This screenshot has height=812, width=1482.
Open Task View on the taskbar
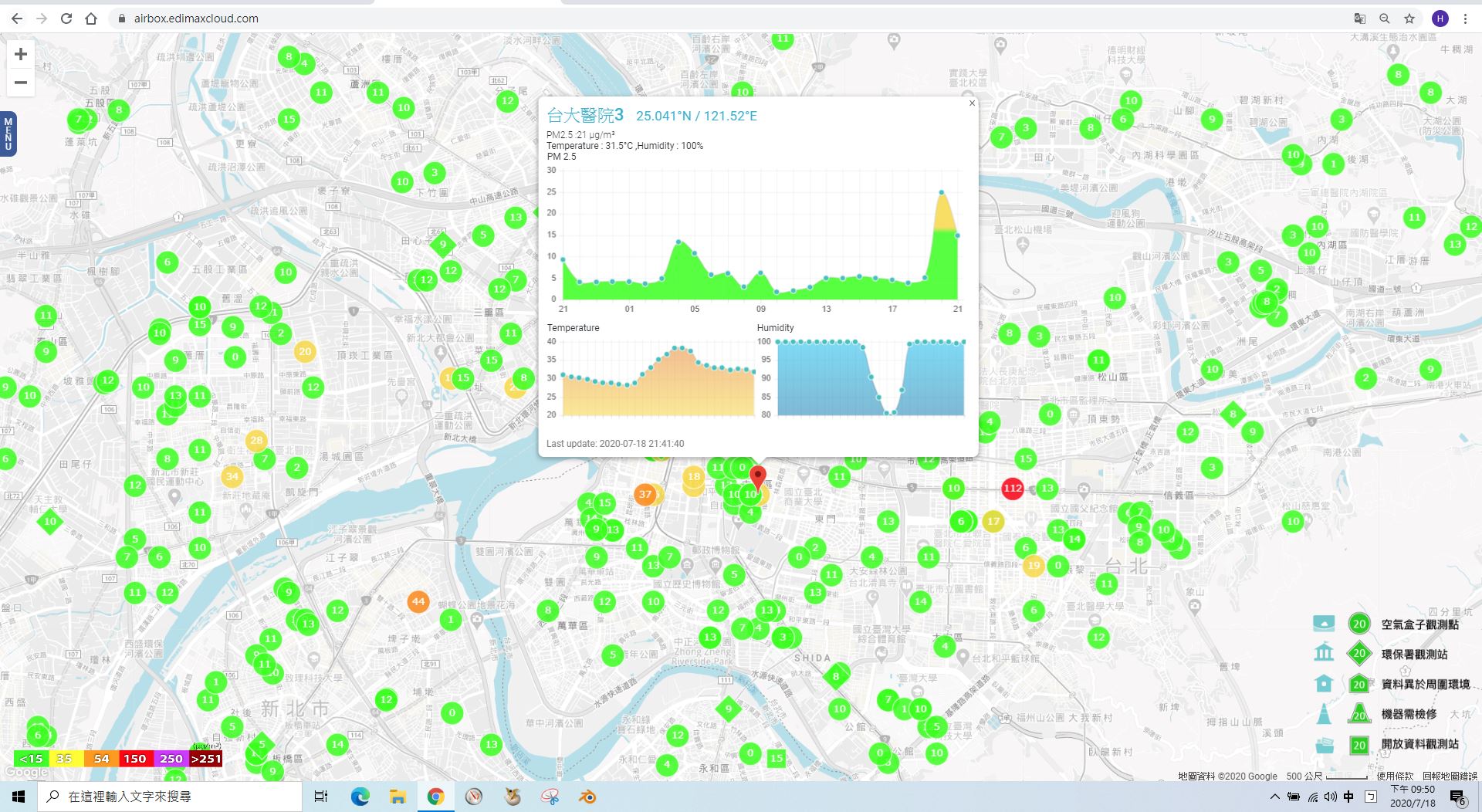click(x=321, y=797)
